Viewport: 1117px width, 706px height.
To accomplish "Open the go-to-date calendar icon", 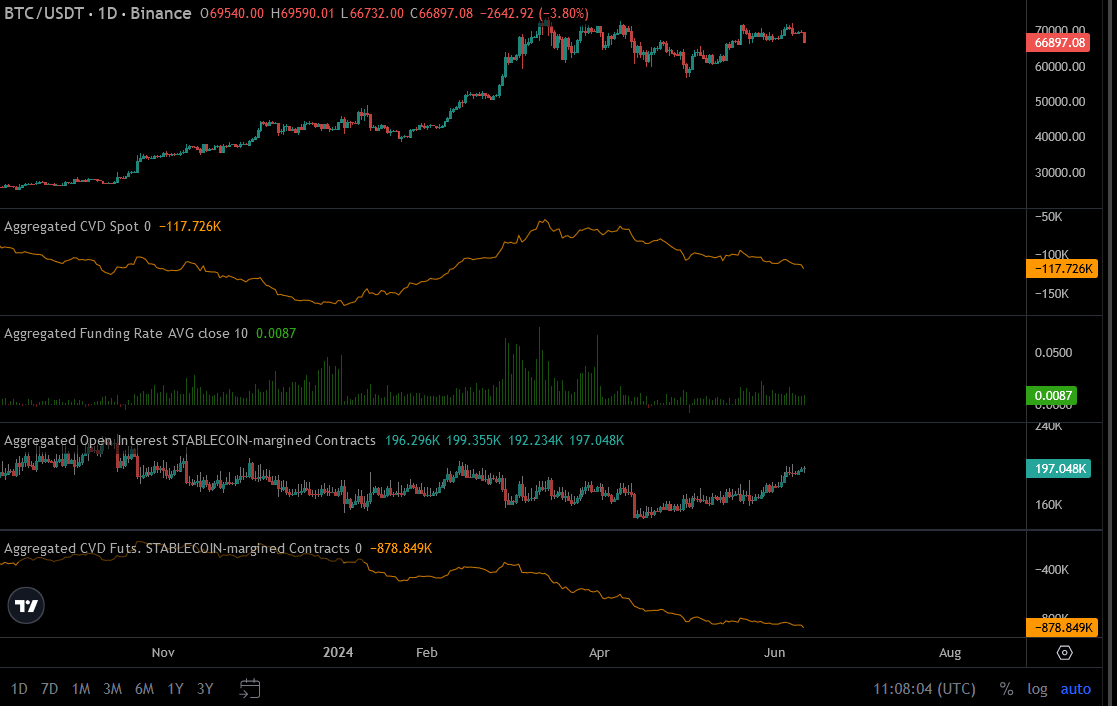I will [250, 688].
